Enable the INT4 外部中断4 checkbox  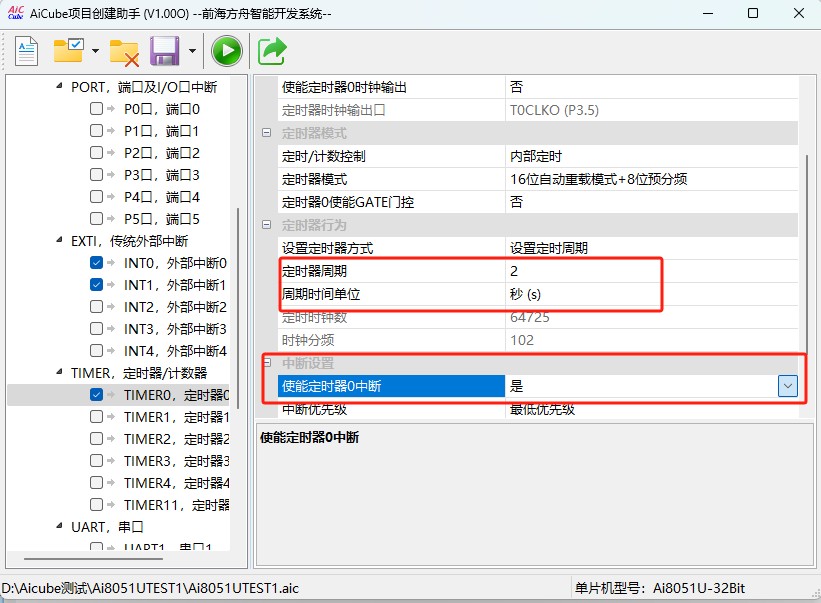pyautogui.click(x=96, y=350)
